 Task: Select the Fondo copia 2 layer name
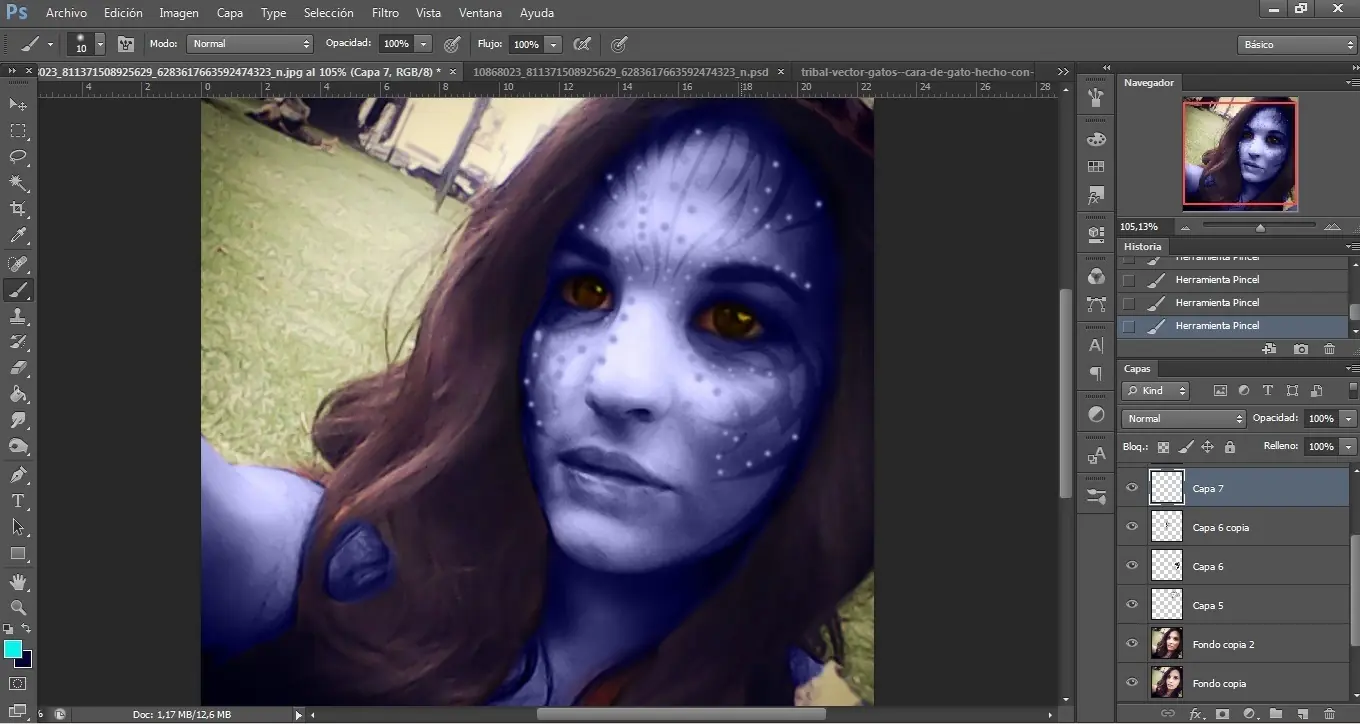[x=1222, y=644]
